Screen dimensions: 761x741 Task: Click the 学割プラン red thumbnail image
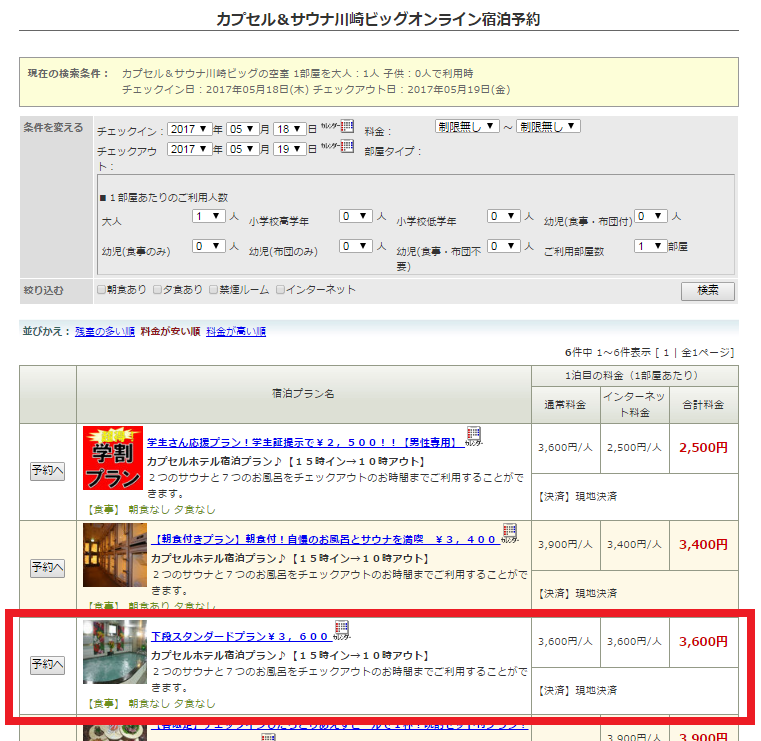point(113,458)
